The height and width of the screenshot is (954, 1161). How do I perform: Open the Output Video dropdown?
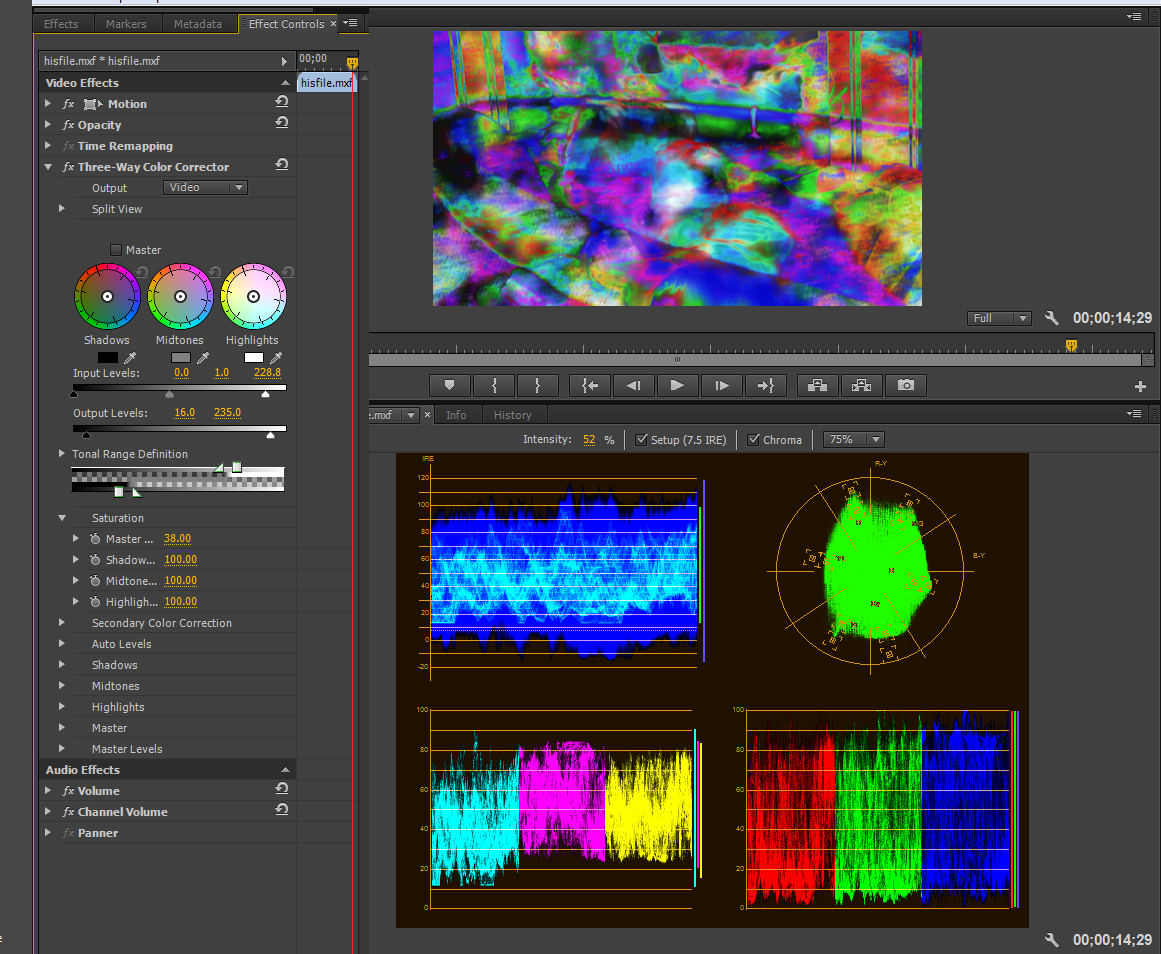[x=205, y=188]
